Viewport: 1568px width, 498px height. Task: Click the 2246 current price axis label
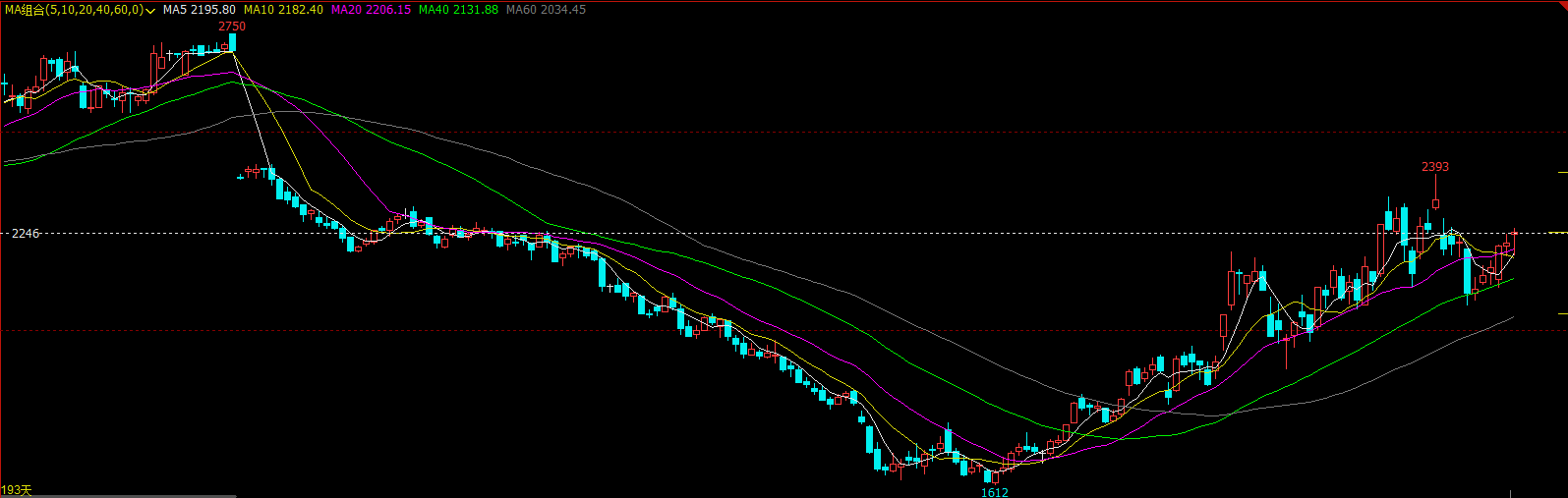(x=26, y=234)
